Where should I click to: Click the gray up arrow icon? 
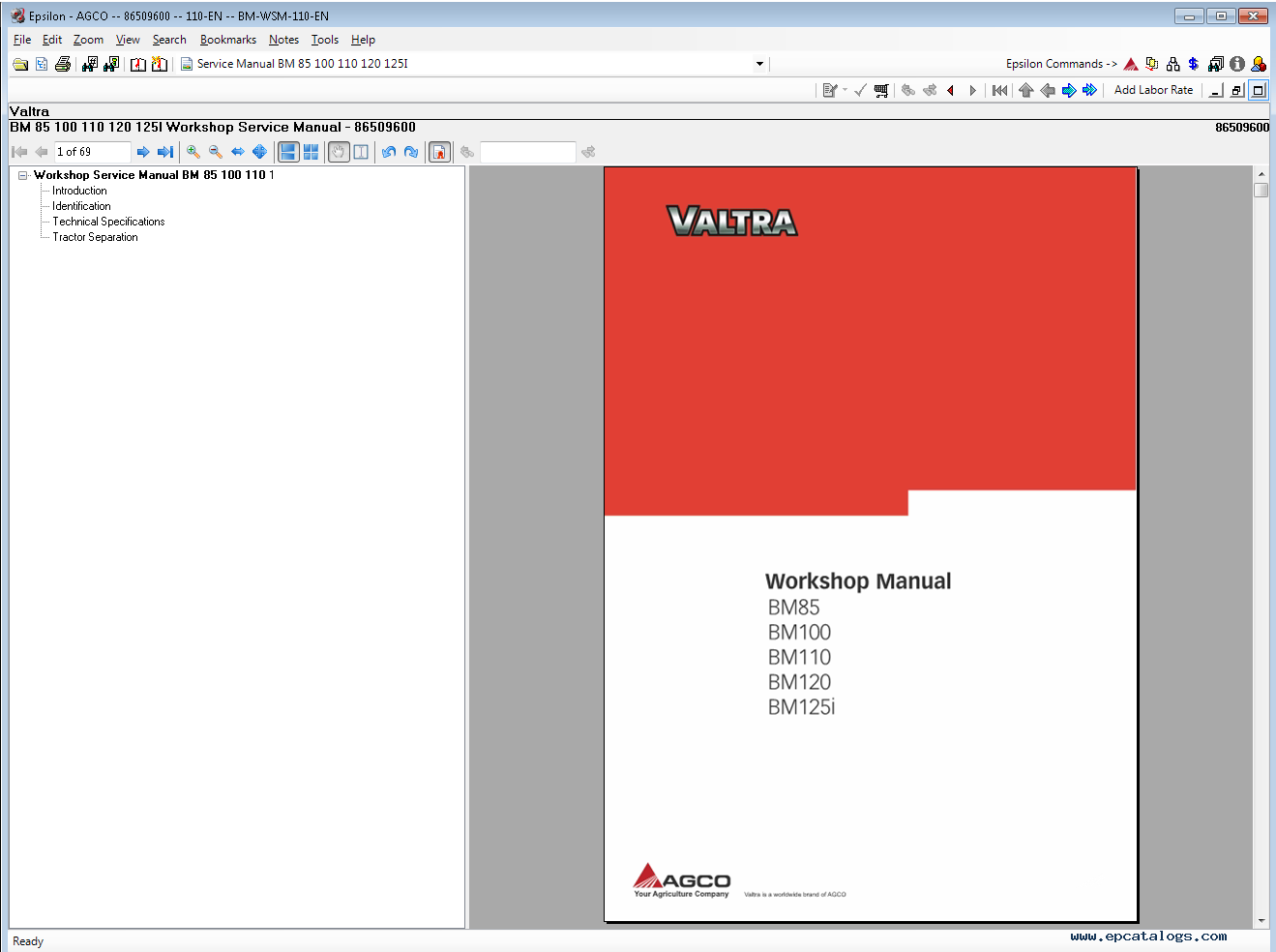tap(1026, 90)
